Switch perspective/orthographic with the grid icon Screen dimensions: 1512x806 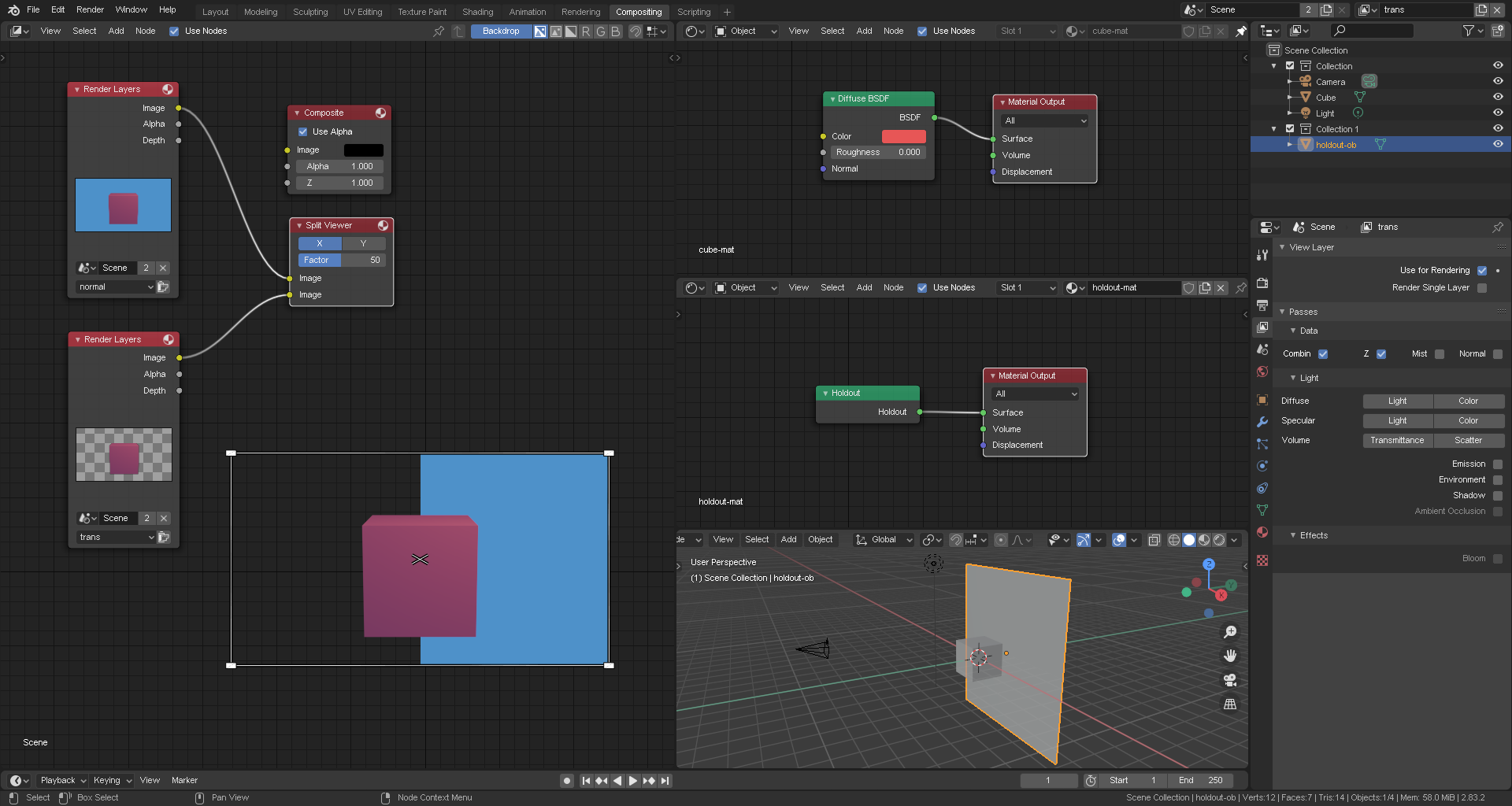(1230, 704)
